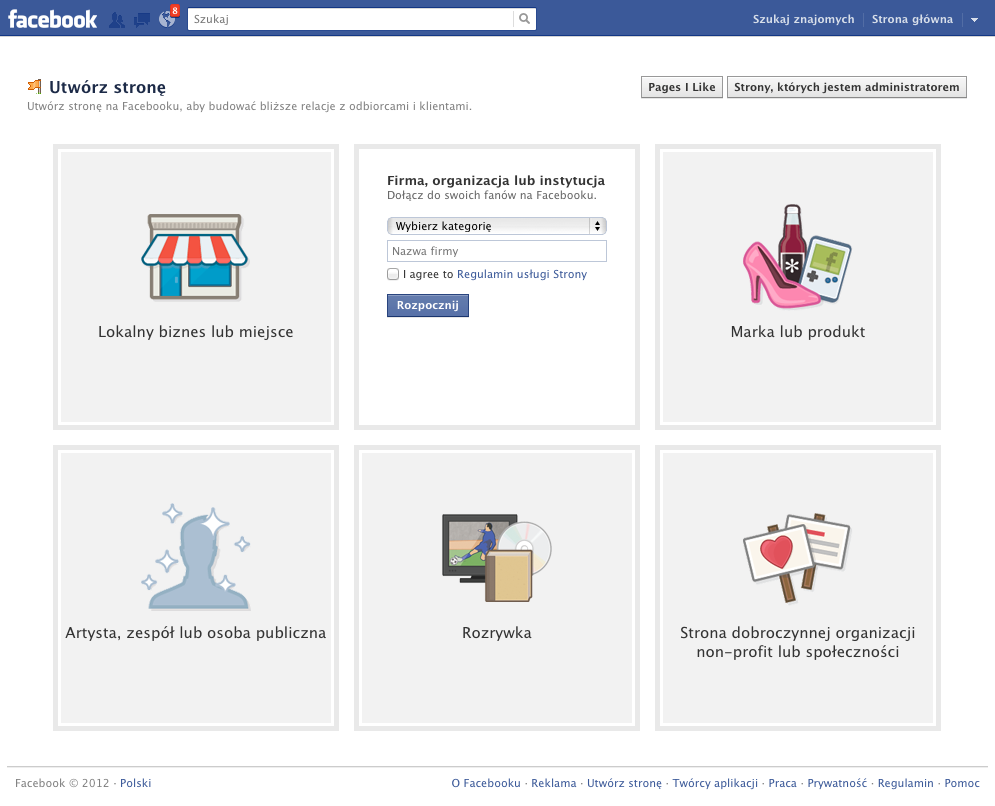Screen dimensions: 995x806
Task: Click the Rozpocznij button
Action: pos(428,305)
